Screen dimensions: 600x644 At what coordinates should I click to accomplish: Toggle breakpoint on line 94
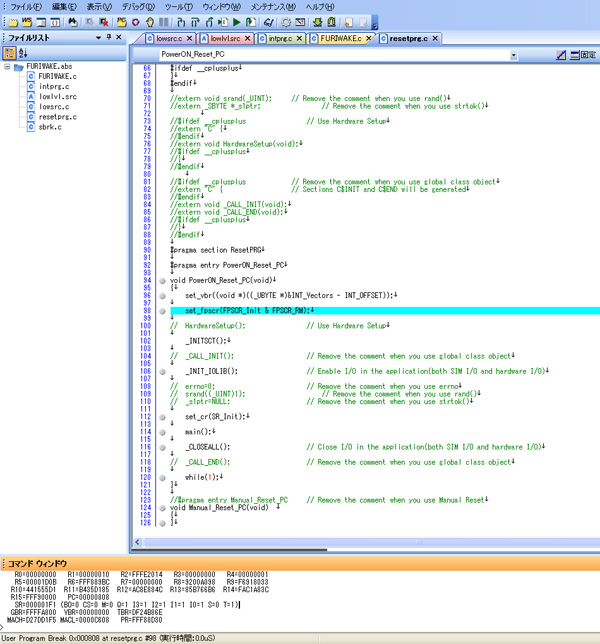[162, 281]
